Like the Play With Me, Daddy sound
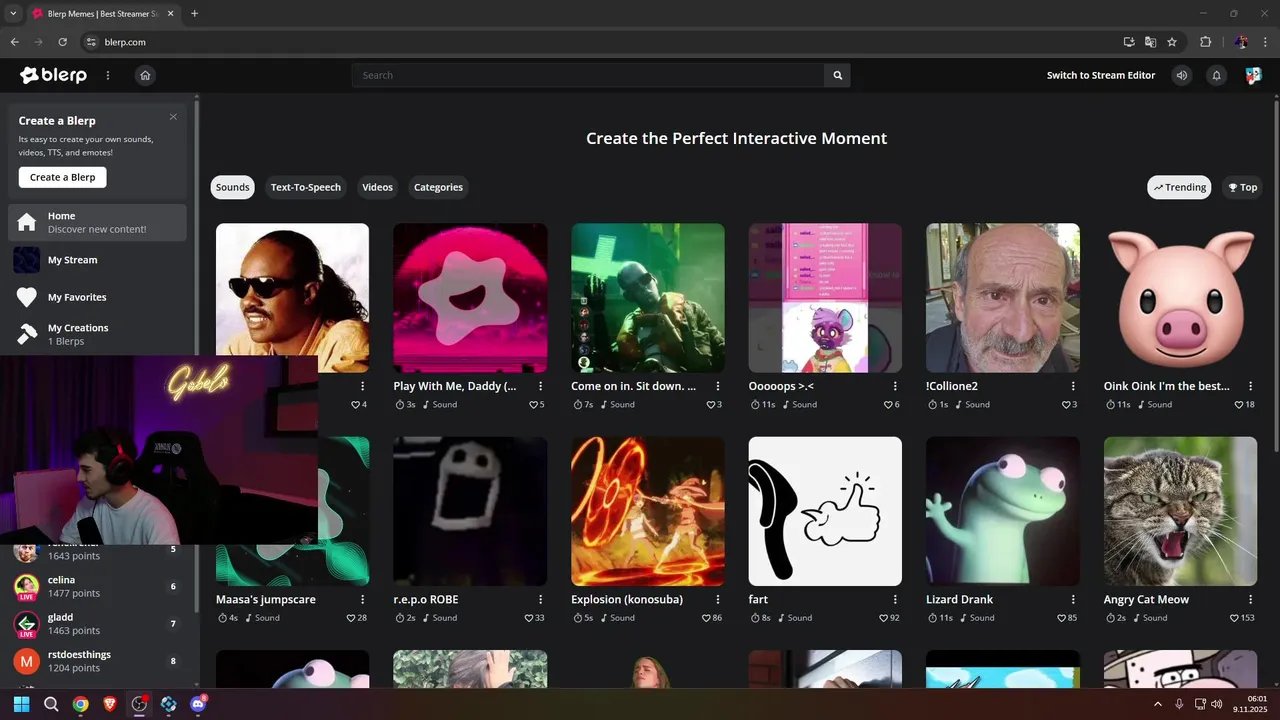The height and width of the screenshot is (720, 1280). 535,405
